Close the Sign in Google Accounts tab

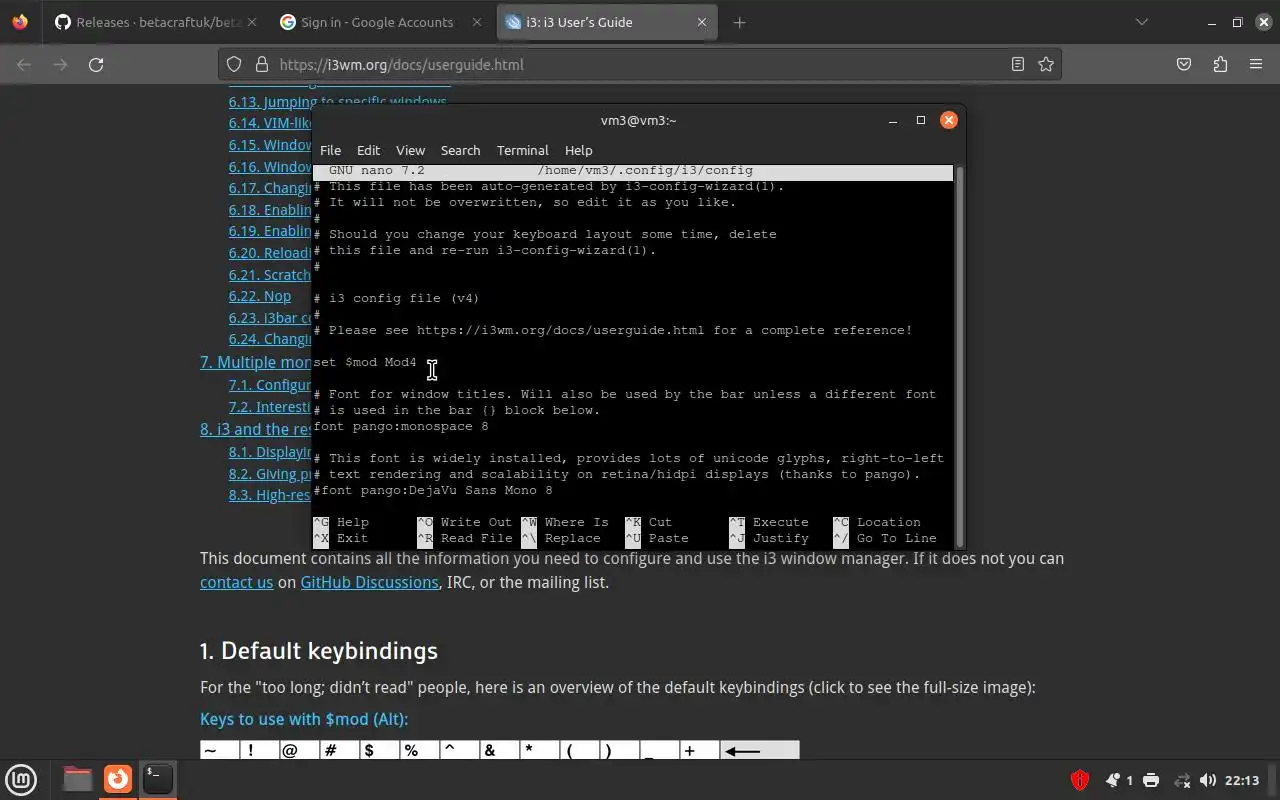pyautogui.click(x=476, y=22)
